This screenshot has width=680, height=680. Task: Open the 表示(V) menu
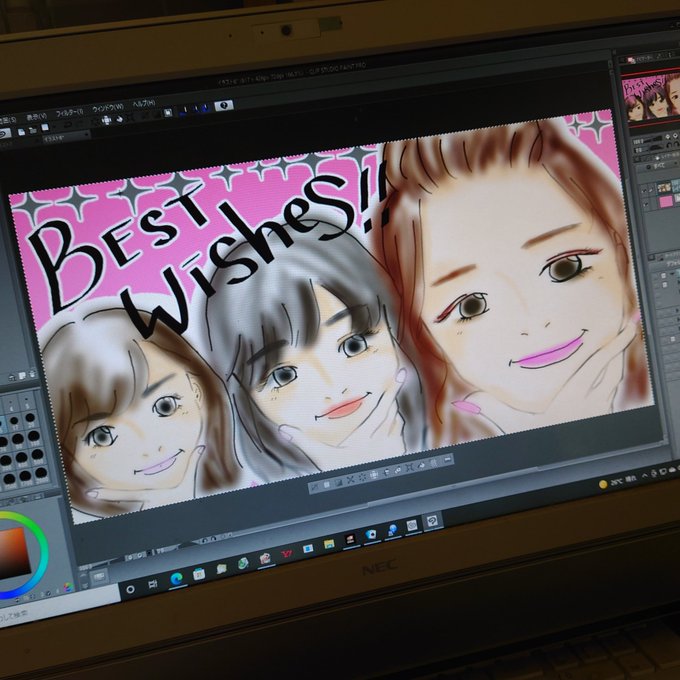pos(36,117)
